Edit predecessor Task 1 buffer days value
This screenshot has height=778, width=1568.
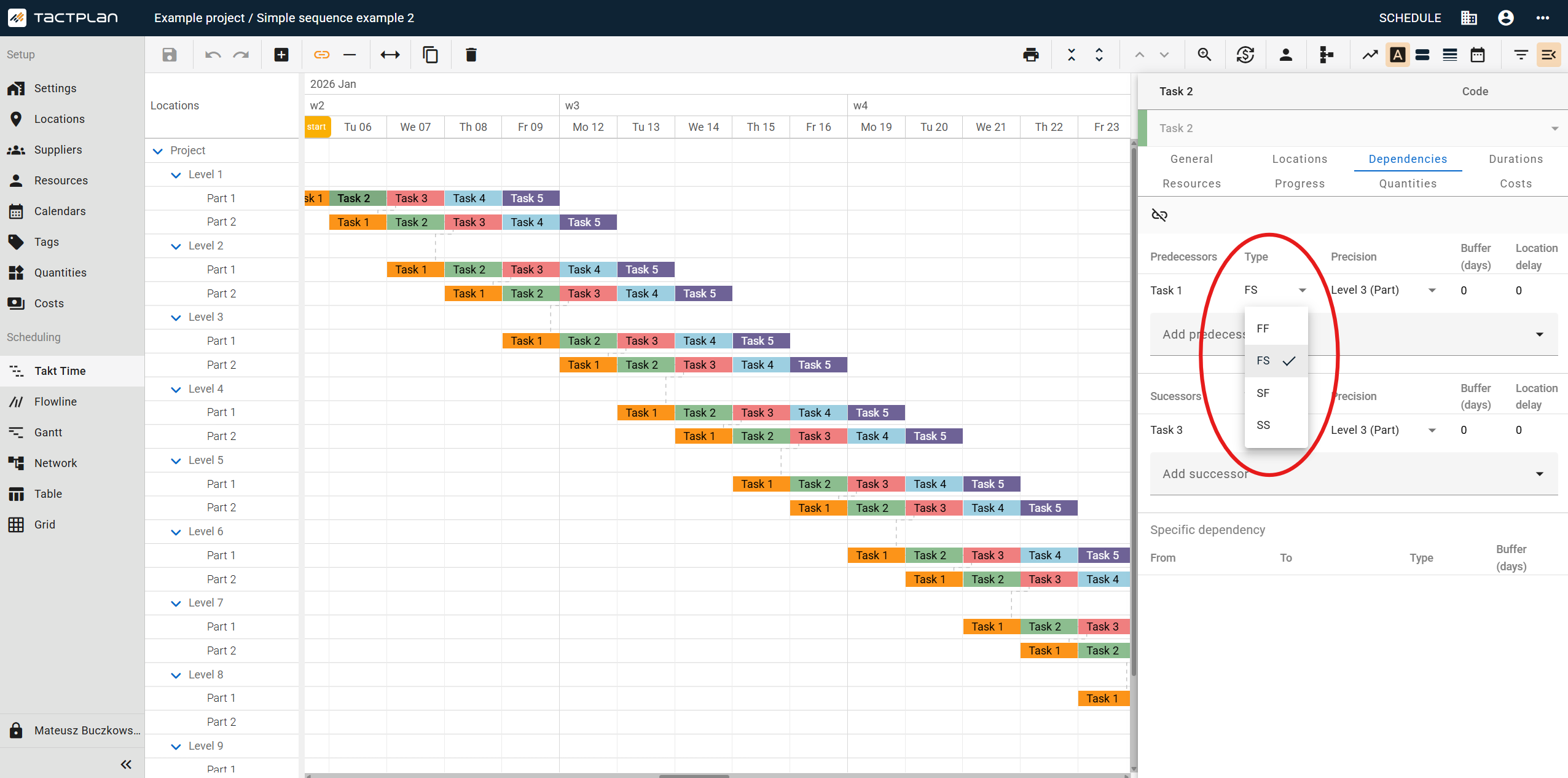[x=1465, y=291]
